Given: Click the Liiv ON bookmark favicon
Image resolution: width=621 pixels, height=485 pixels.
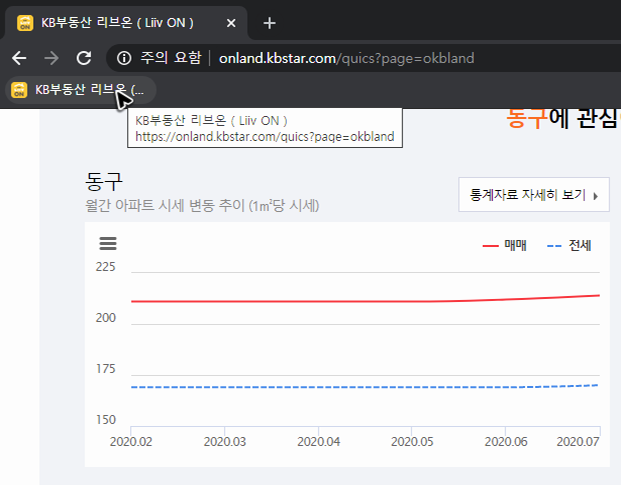Looking at the screenshot, I should (x=19, y=90).
